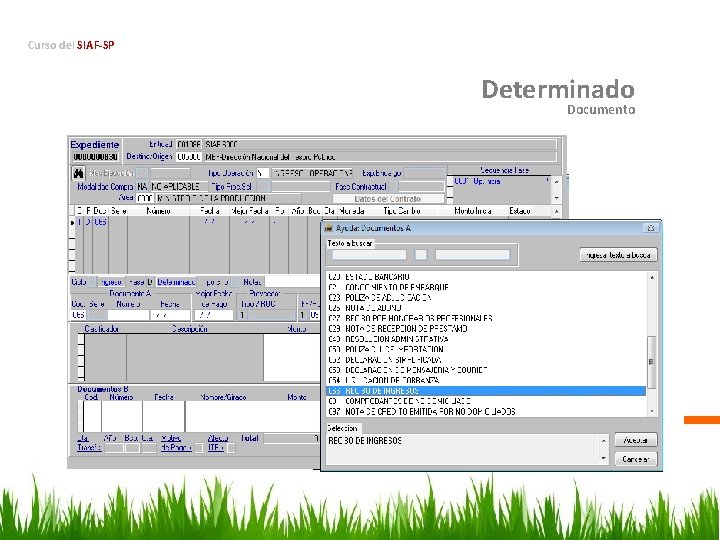Click Documento A Fecha field

pyautogui.click(x=170, y=315)
